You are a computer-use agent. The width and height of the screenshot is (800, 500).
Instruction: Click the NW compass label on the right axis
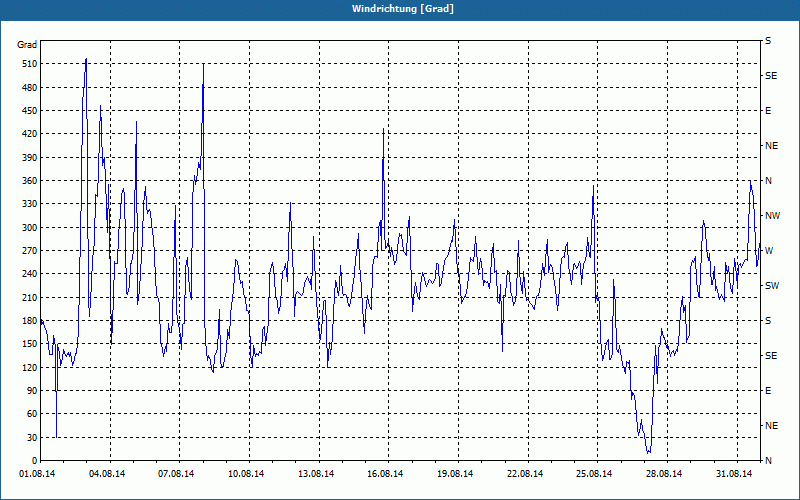click(x=773, y=216)
